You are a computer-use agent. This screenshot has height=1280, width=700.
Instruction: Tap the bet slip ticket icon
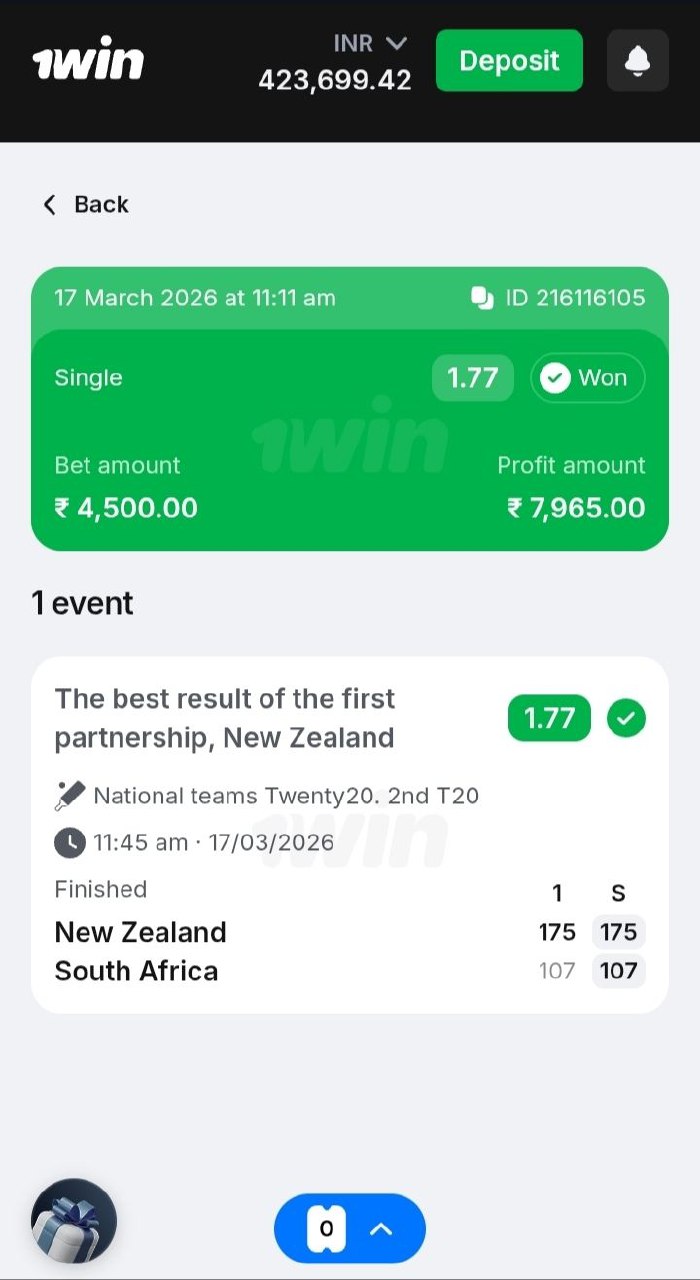pos(326,1229)
